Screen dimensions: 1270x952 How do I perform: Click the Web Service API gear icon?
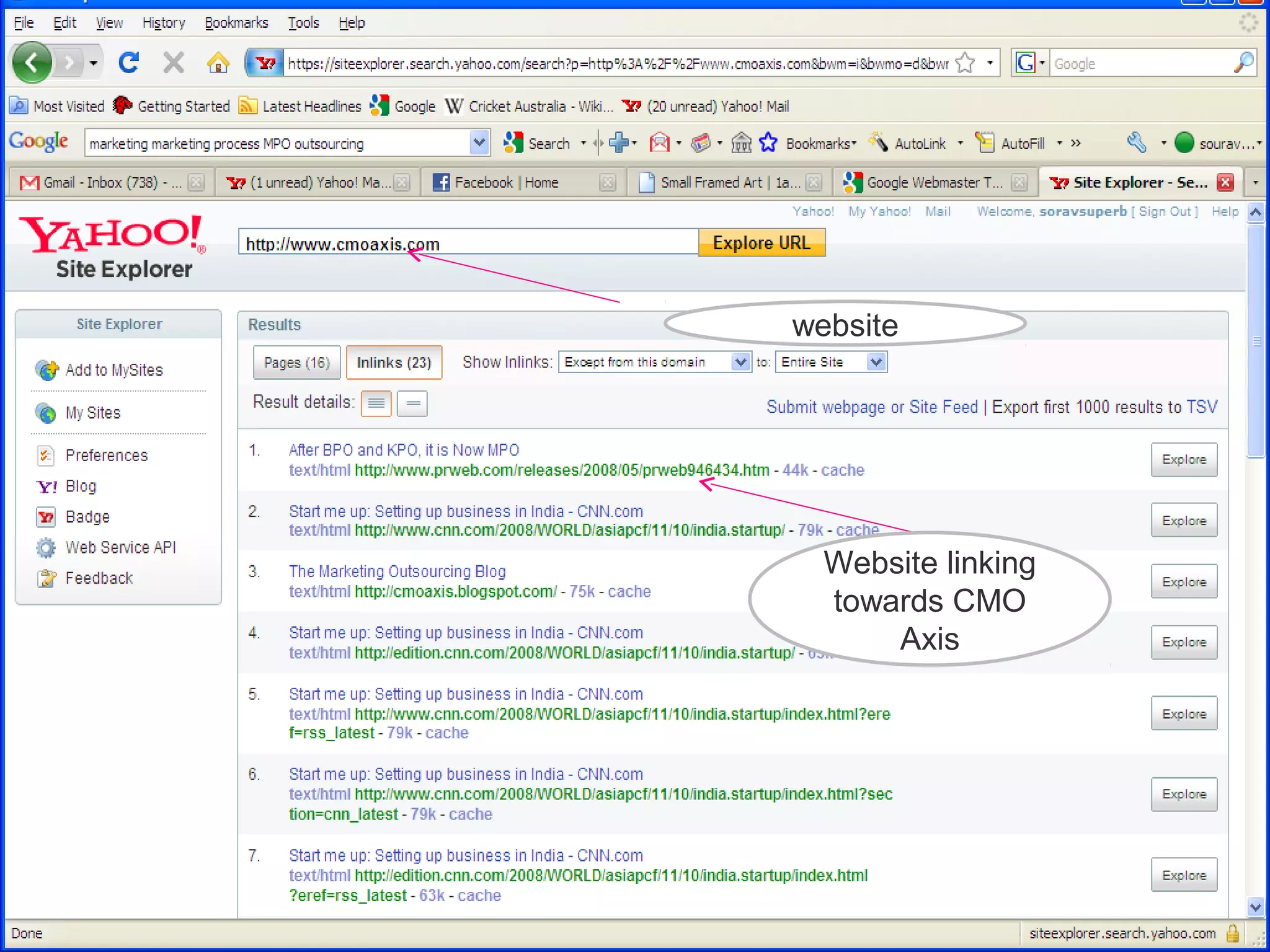tap(46, 548)
